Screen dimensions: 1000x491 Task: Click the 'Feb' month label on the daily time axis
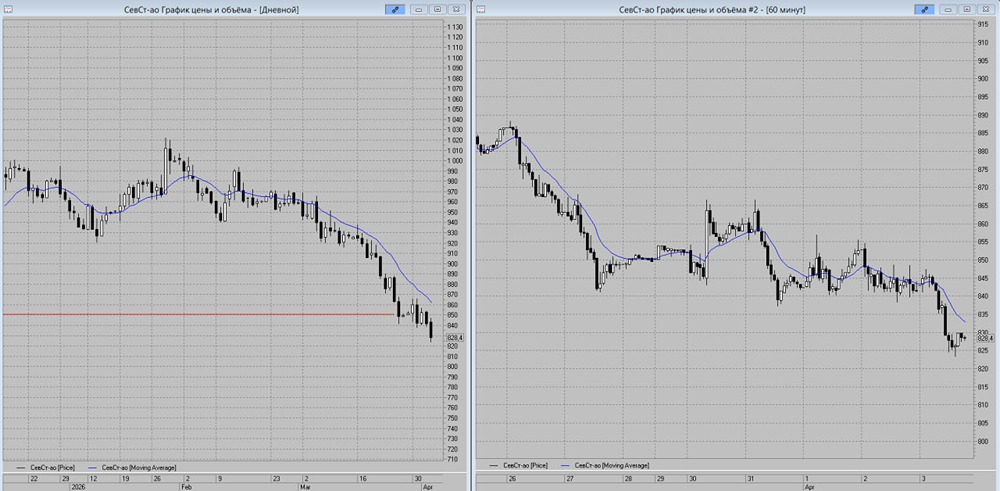[185, 485]
